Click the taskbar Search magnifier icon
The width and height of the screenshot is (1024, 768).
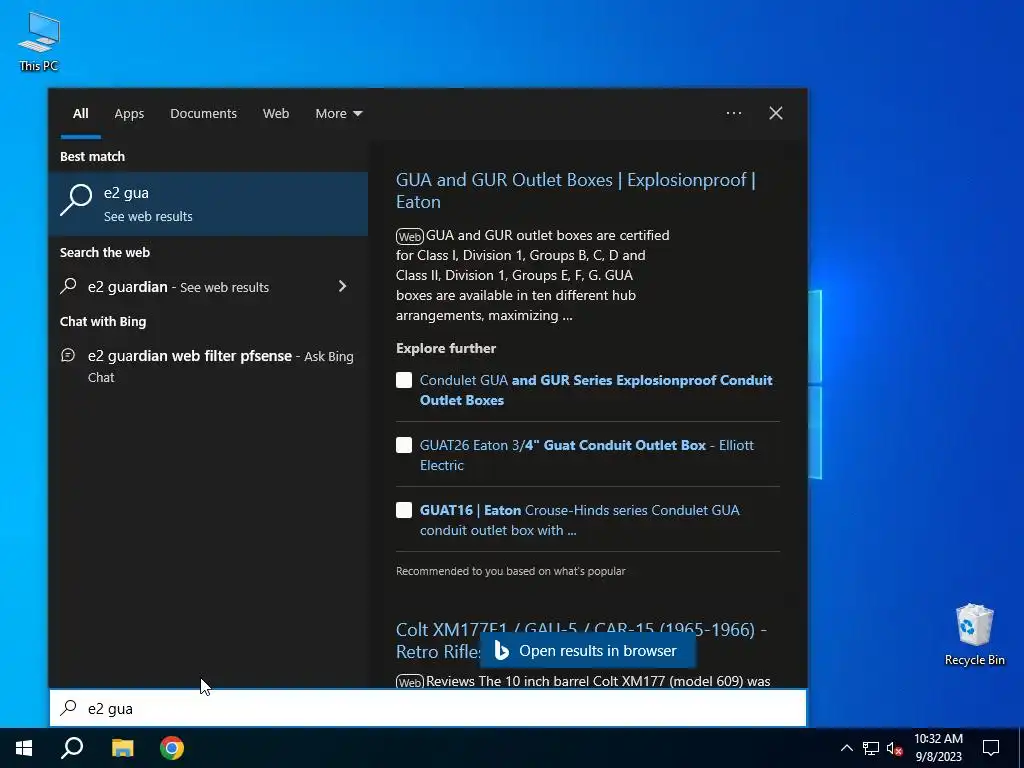[x=72, y=748]
